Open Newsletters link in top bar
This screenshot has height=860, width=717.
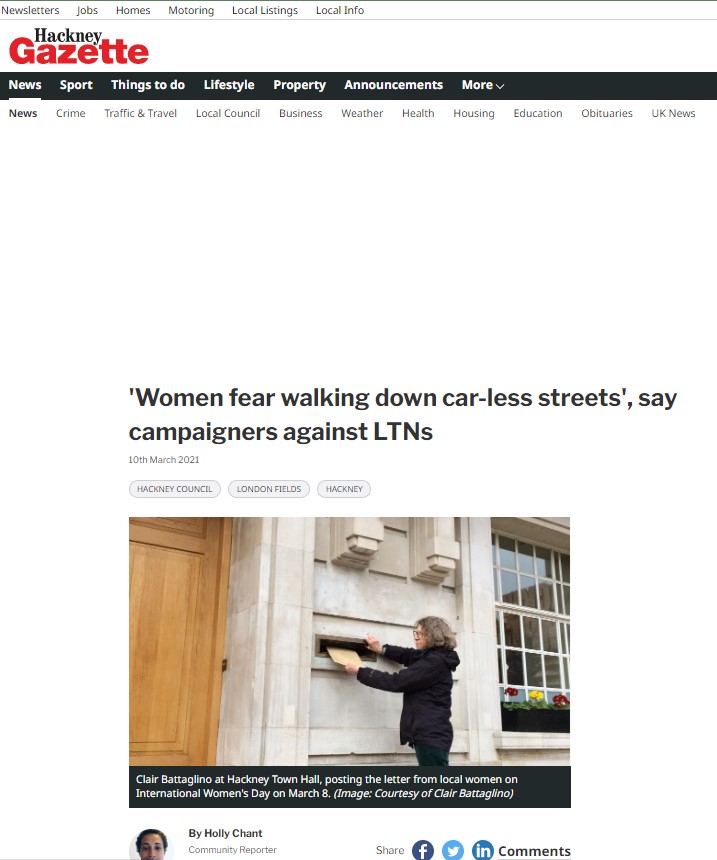(x=30, y=10)
